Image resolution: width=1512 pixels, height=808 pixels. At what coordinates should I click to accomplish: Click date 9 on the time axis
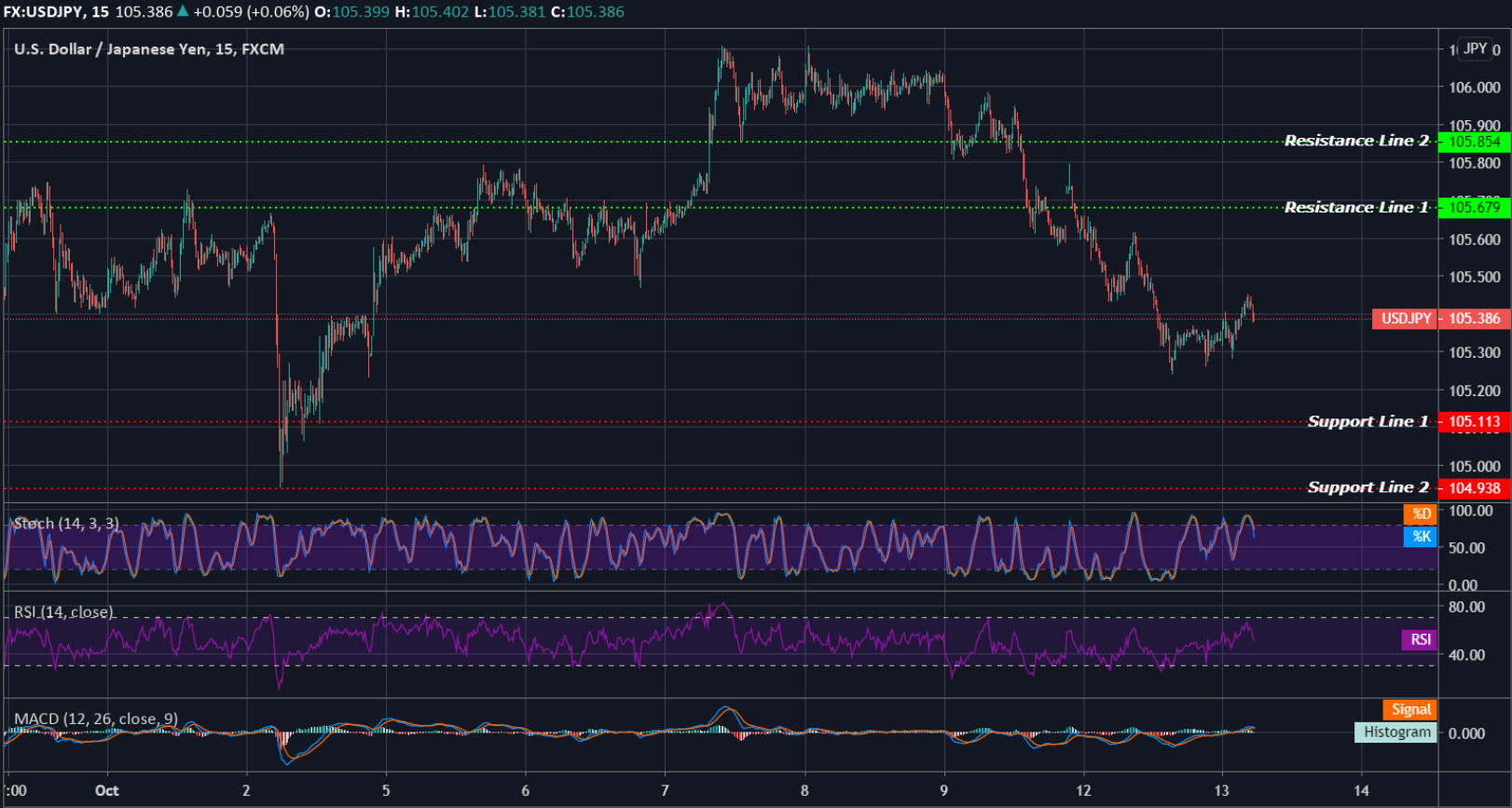pyautogui.click(x=944, y=791)
